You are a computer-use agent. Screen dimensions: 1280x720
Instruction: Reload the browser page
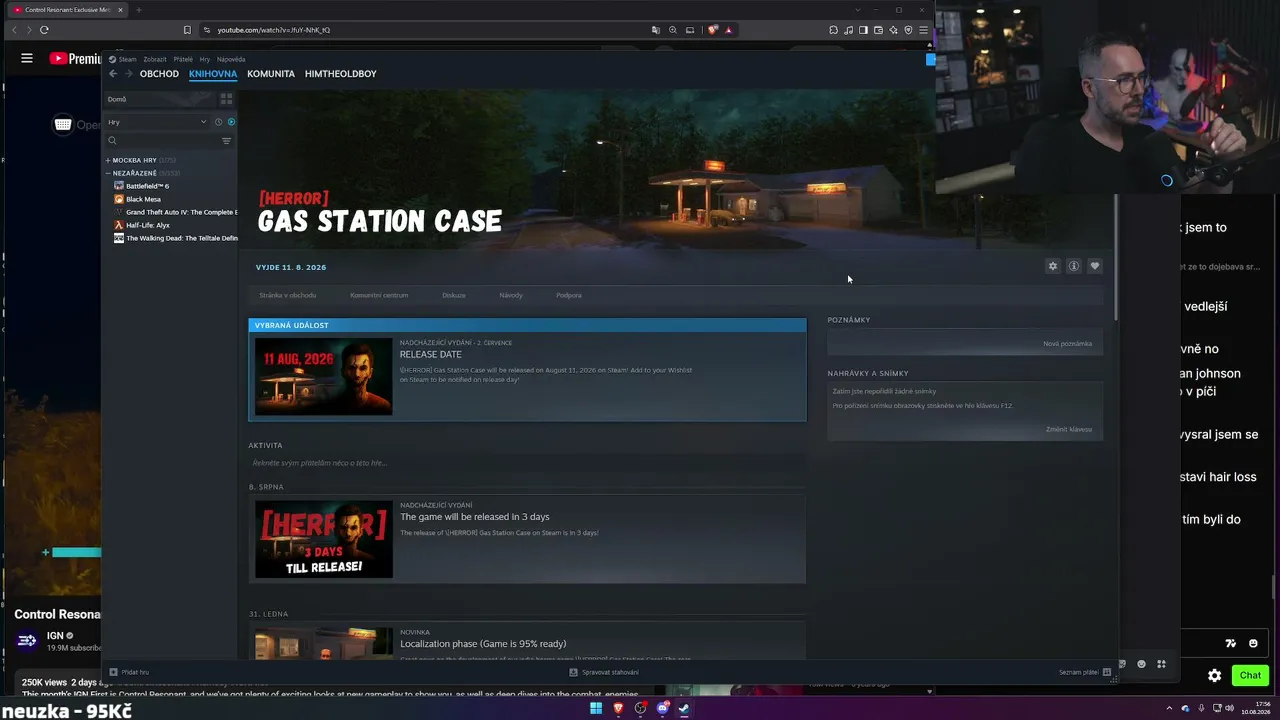point(44,30)
